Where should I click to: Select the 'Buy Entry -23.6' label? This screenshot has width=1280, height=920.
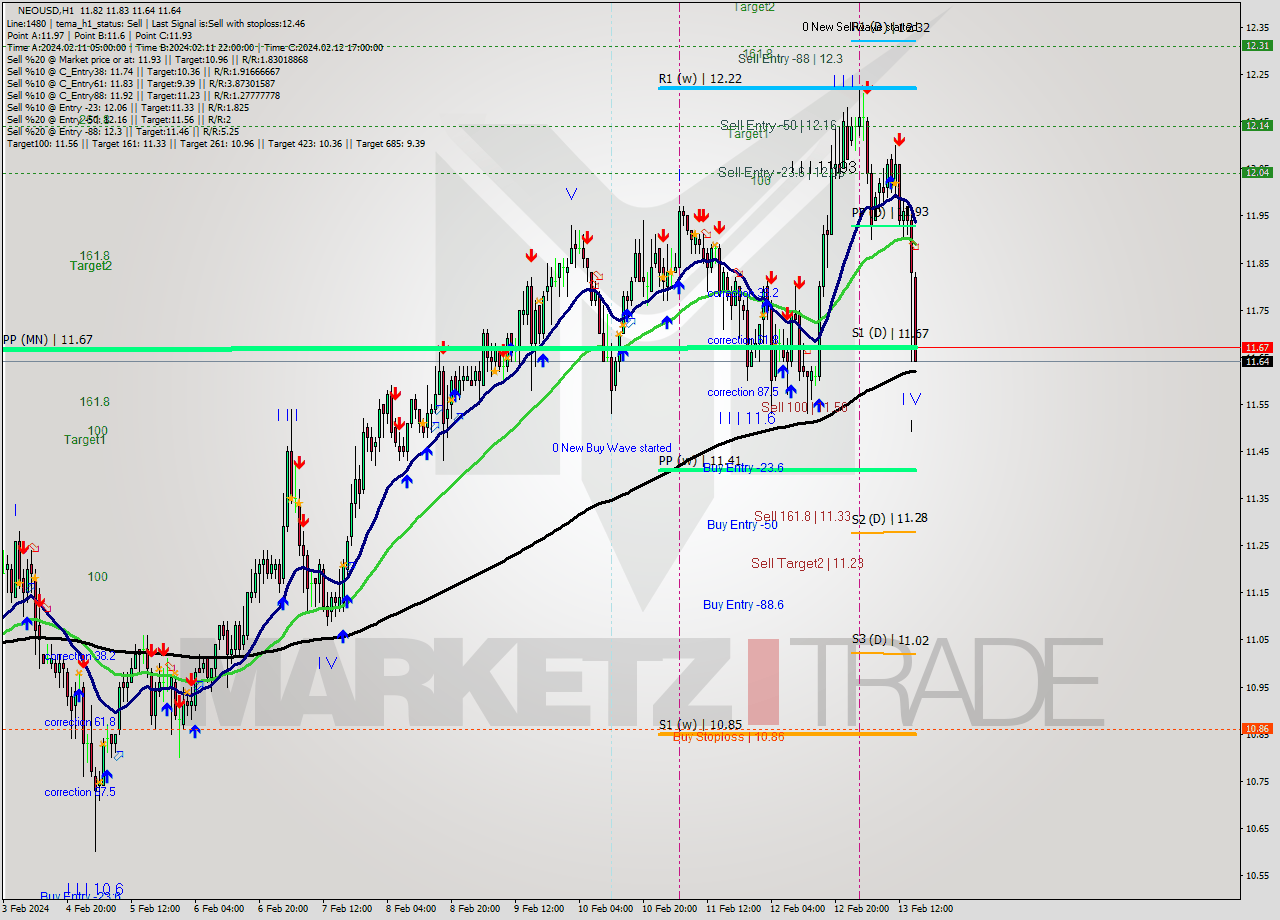743,467
